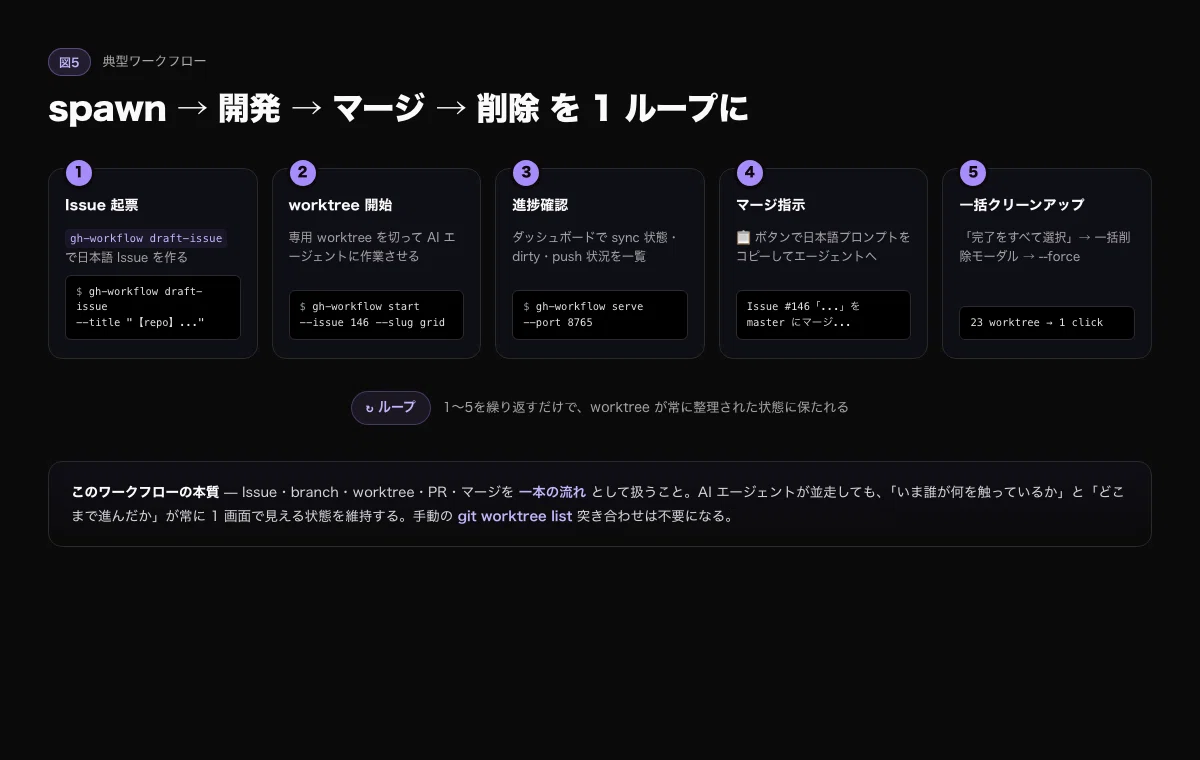
Task: Click step number 3 circle badge
Action: coord(526,173)
